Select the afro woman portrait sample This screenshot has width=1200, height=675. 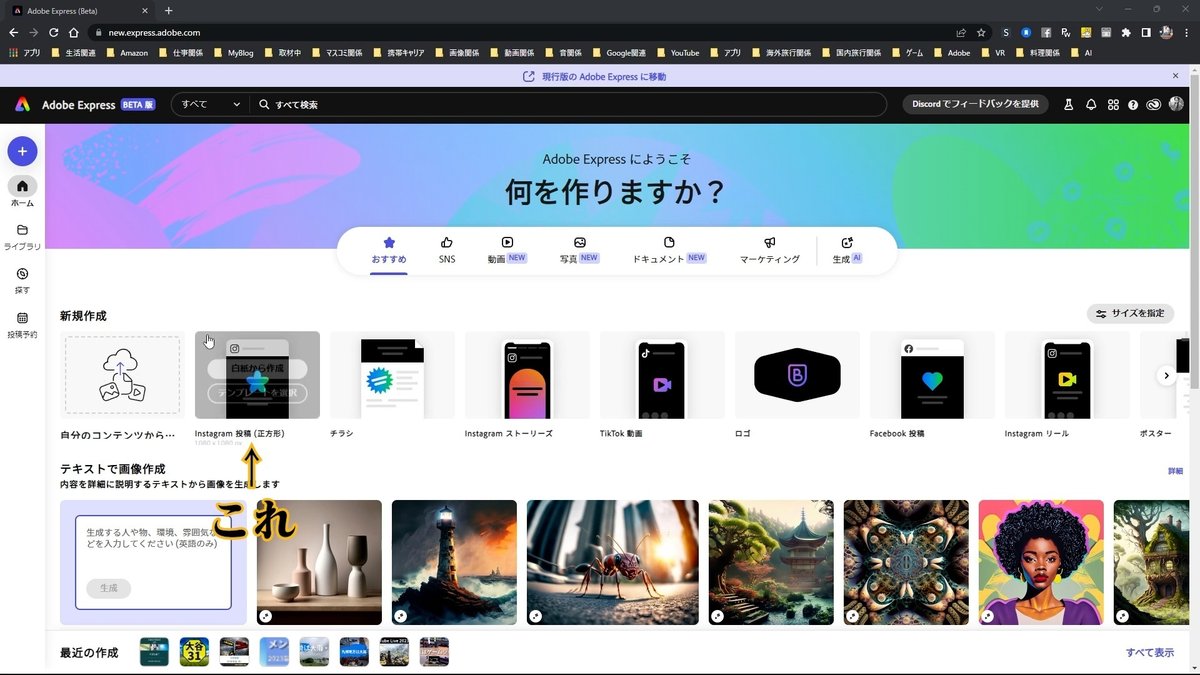pyautogui.click(x=1041, y=563)
